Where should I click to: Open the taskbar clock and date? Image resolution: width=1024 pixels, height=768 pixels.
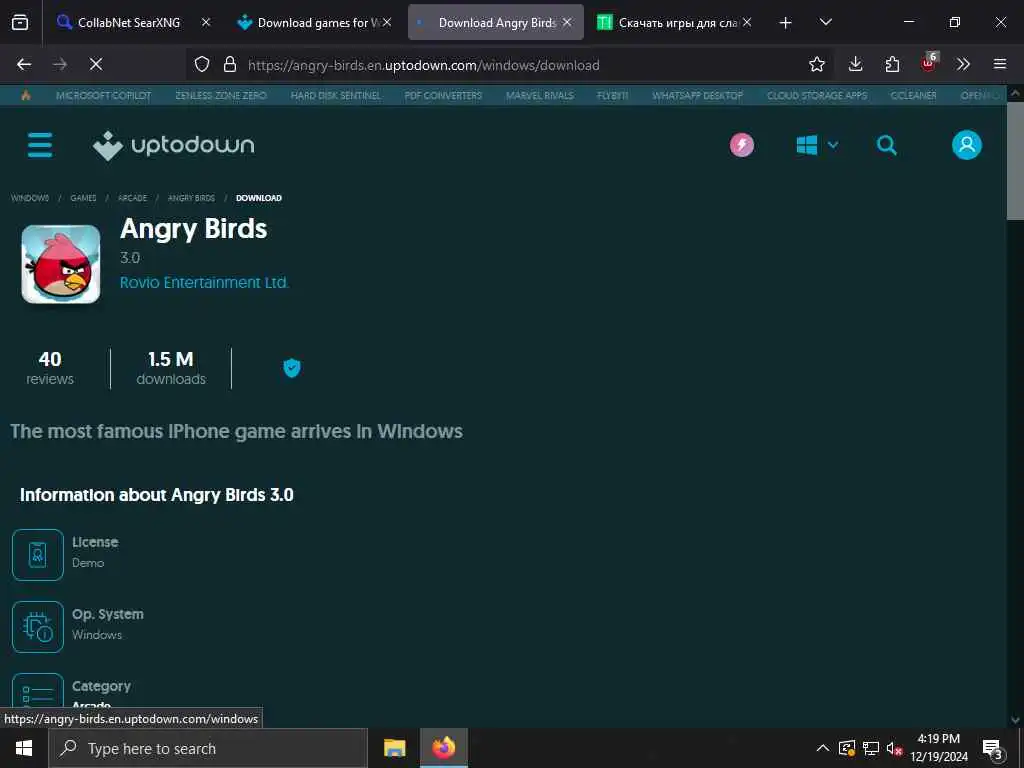(x=938, y=748)
